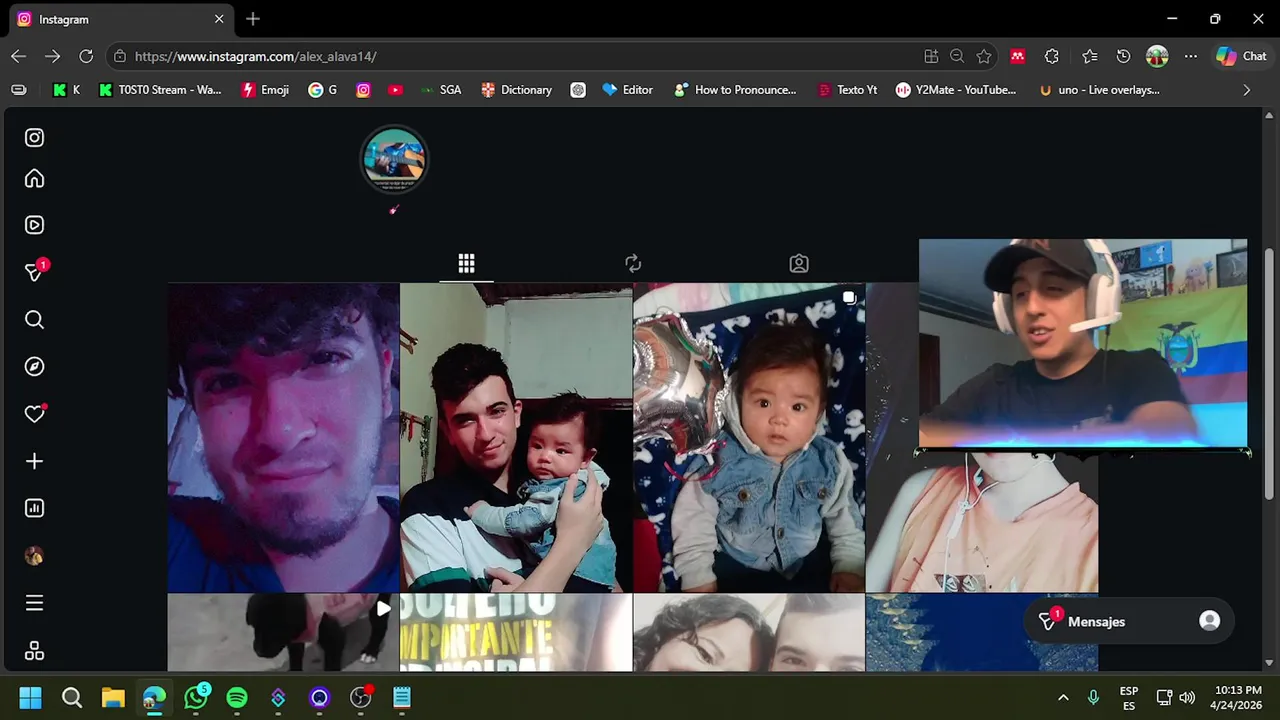Click the profile avatar in Mensajes bar
The height and width of the screenshot is (720, 1280).
coord(1210,621)
